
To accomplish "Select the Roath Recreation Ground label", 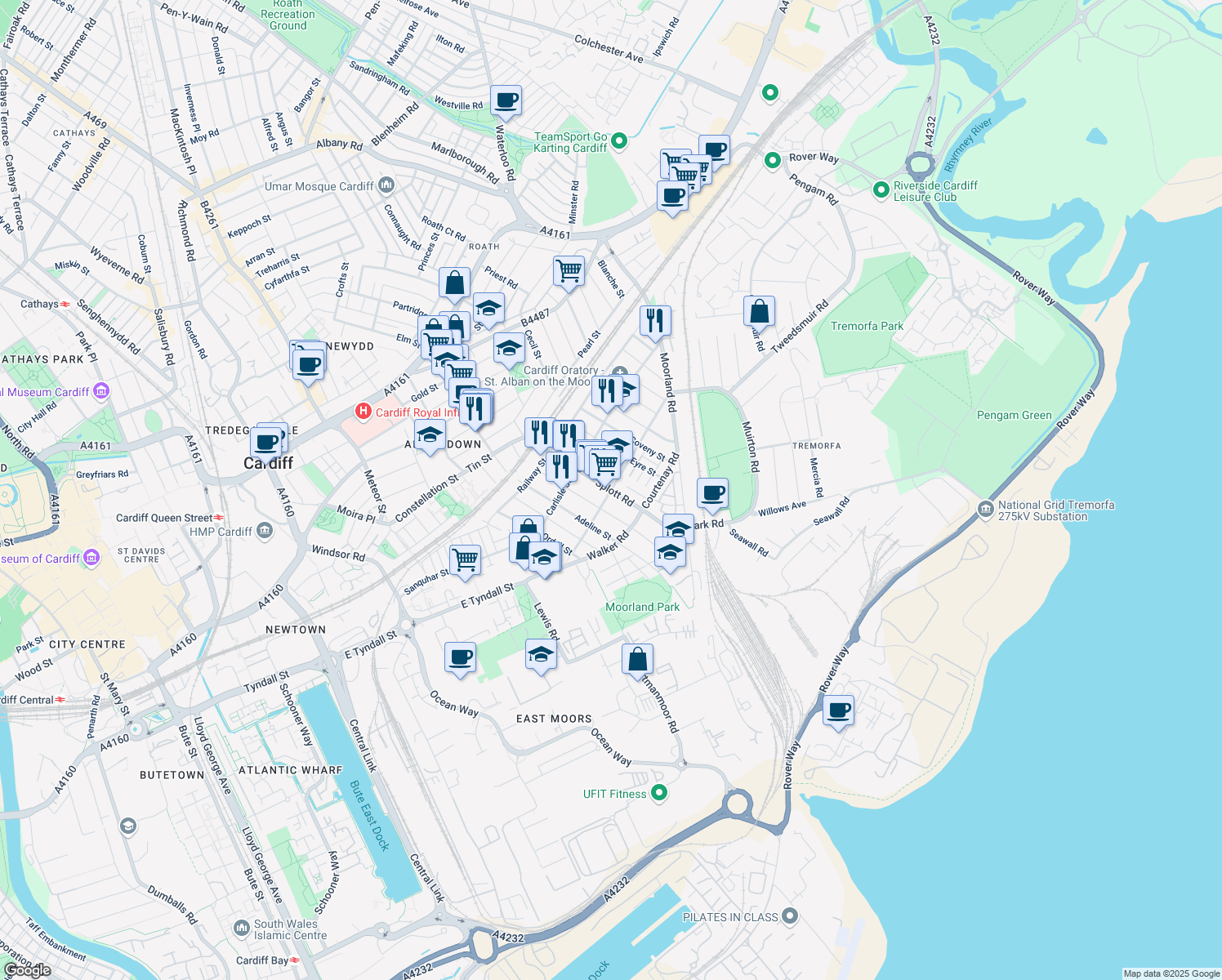I will pos(288,16).
